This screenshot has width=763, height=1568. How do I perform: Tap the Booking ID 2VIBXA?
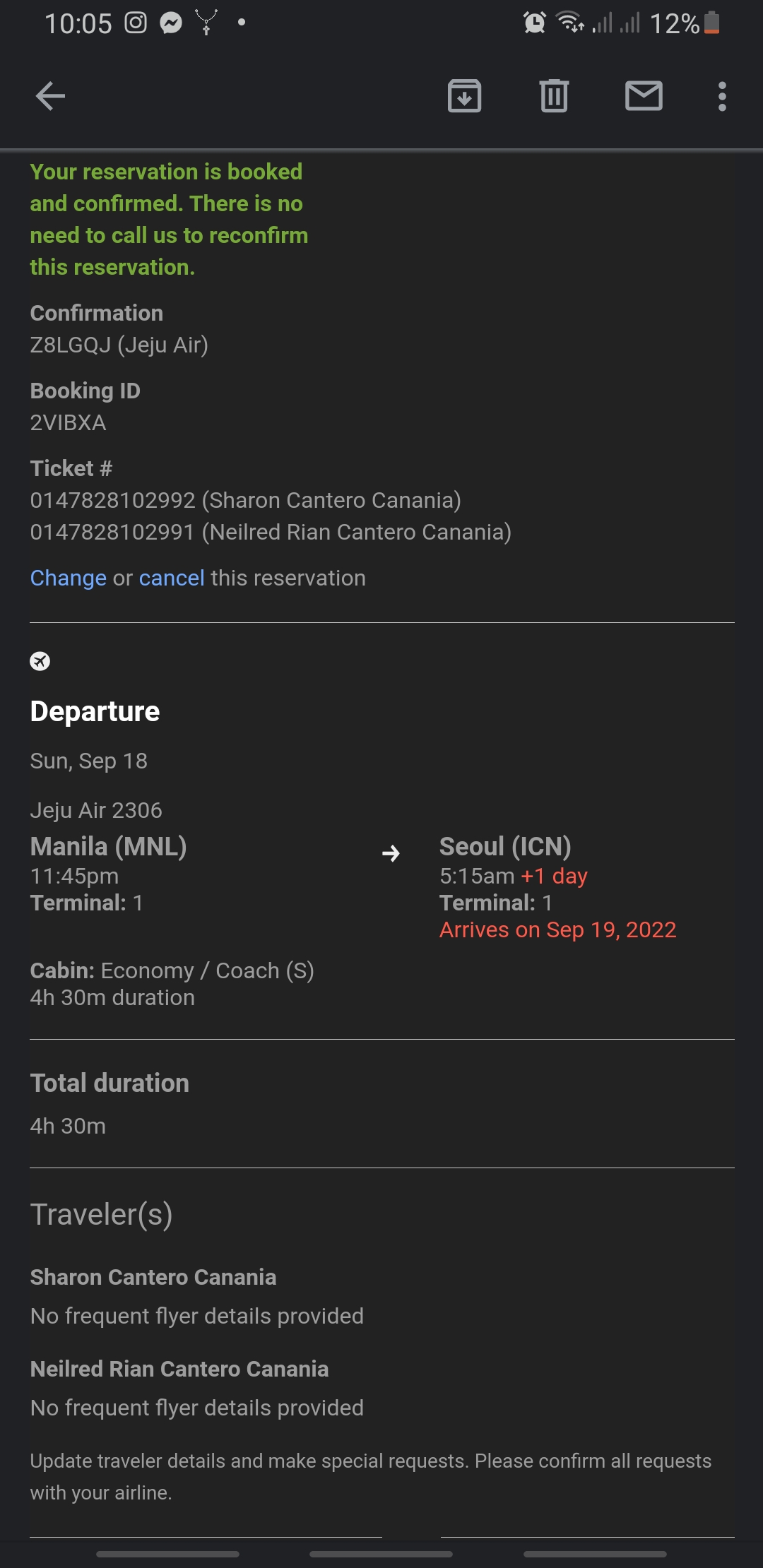pyautogui.click(x=68, y=422)
